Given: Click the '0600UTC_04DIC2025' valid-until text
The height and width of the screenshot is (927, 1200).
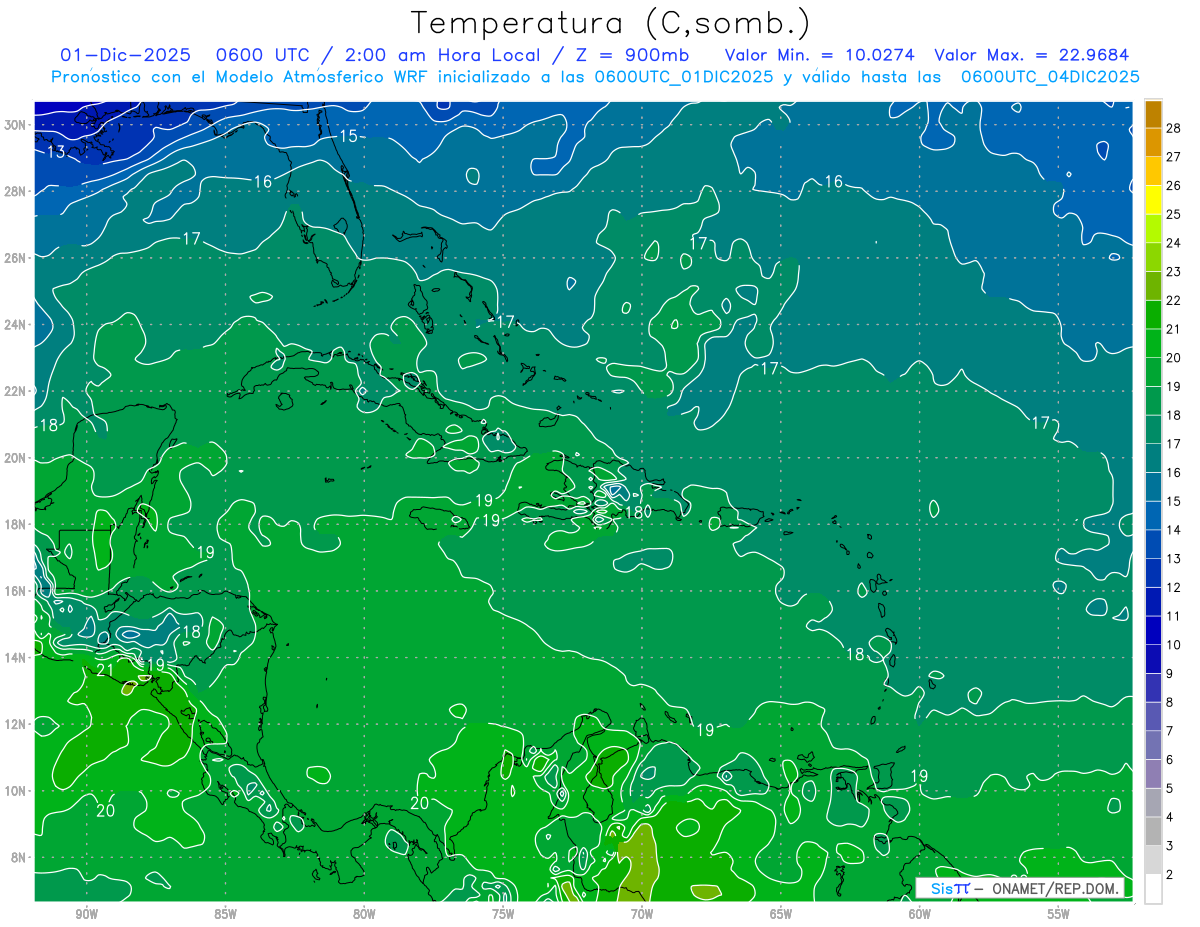Looking at the screenshot, I should (1050, 77).
